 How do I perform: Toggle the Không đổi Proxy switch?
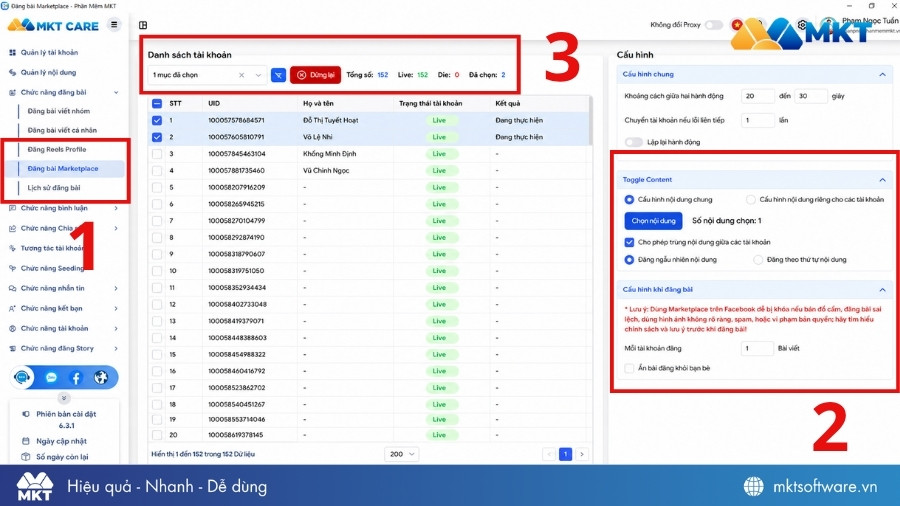pos(713,25)
